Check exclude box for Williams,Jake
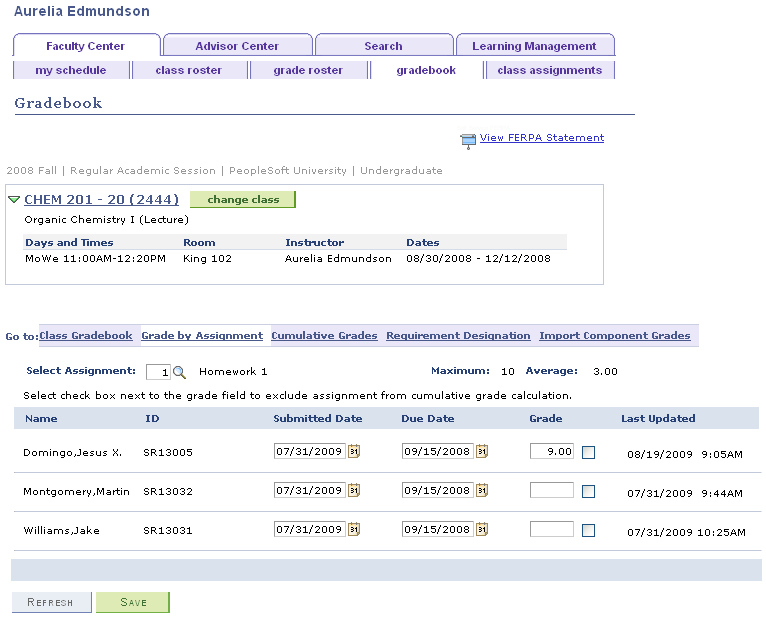 [x=589, y=531]
